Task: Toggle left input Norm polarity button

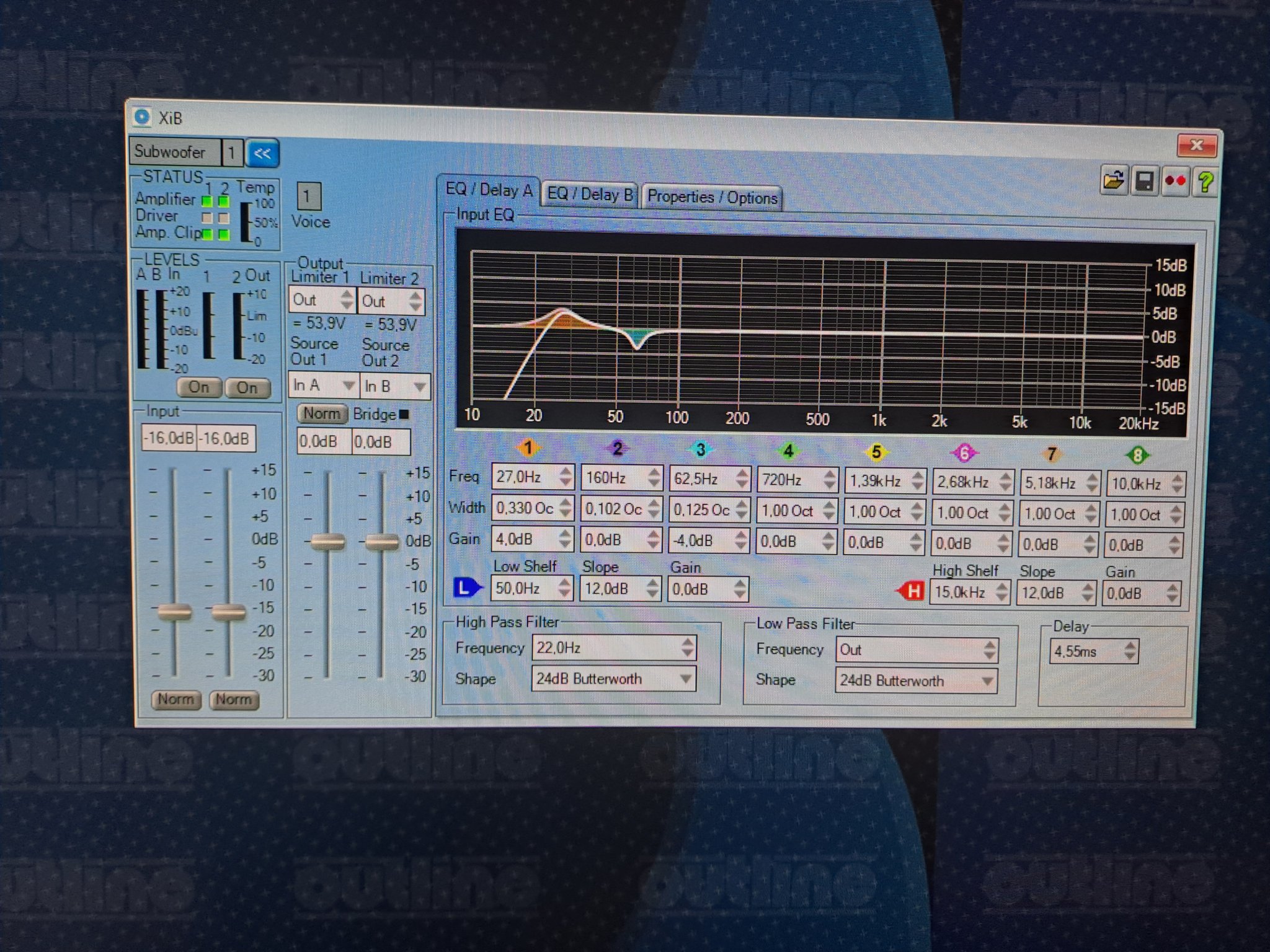Action: click(176, 699)
